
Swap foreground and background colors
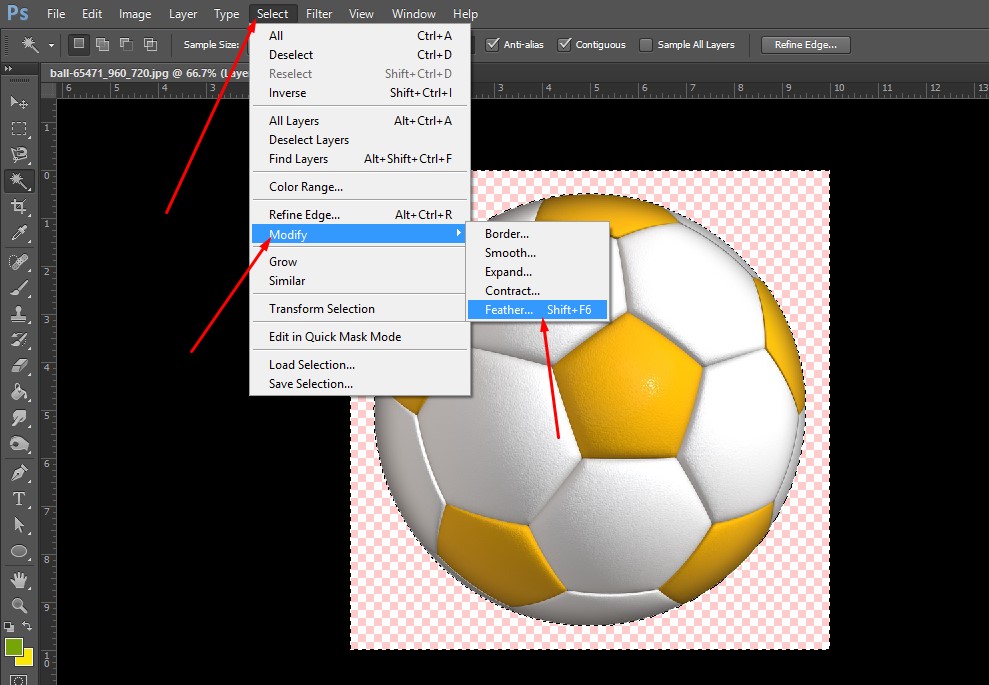click(27, 626)
